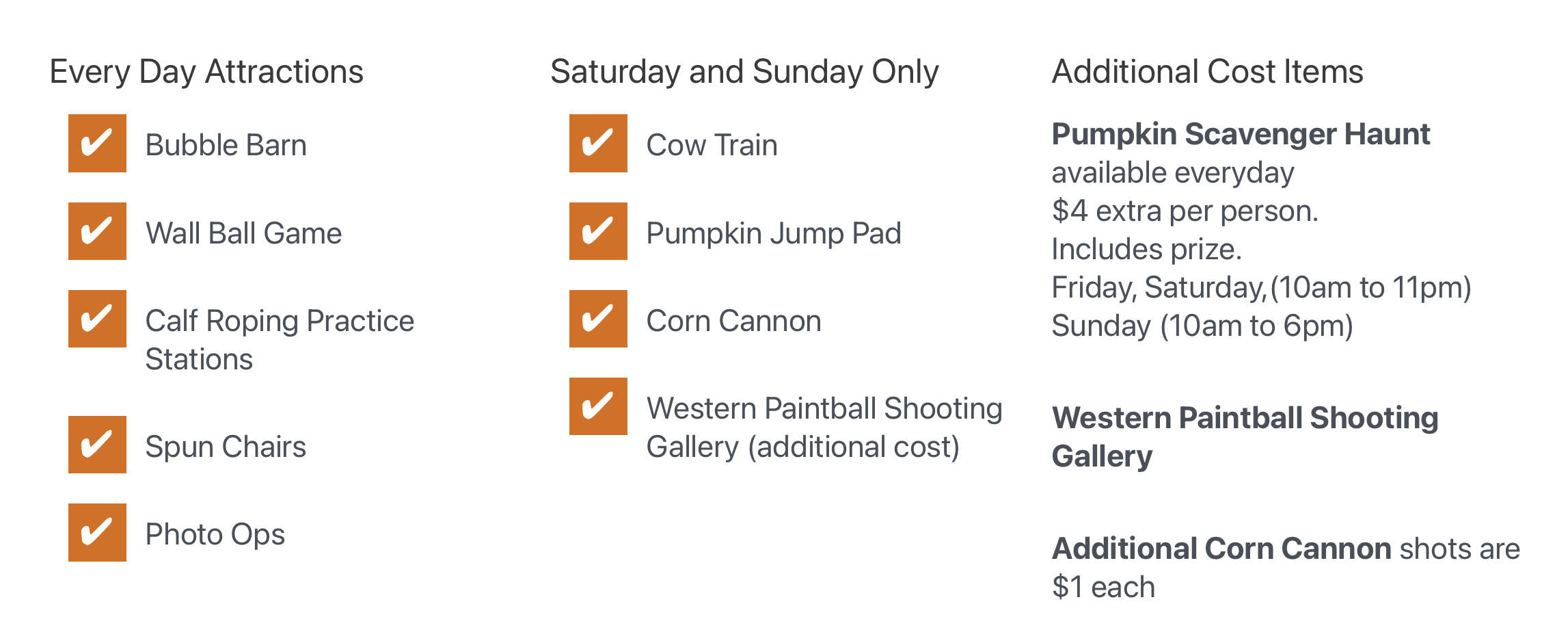Click the Additional Cost Items heading
The width and height of the screenshot is (1568, 643).
coord(1207,71)
